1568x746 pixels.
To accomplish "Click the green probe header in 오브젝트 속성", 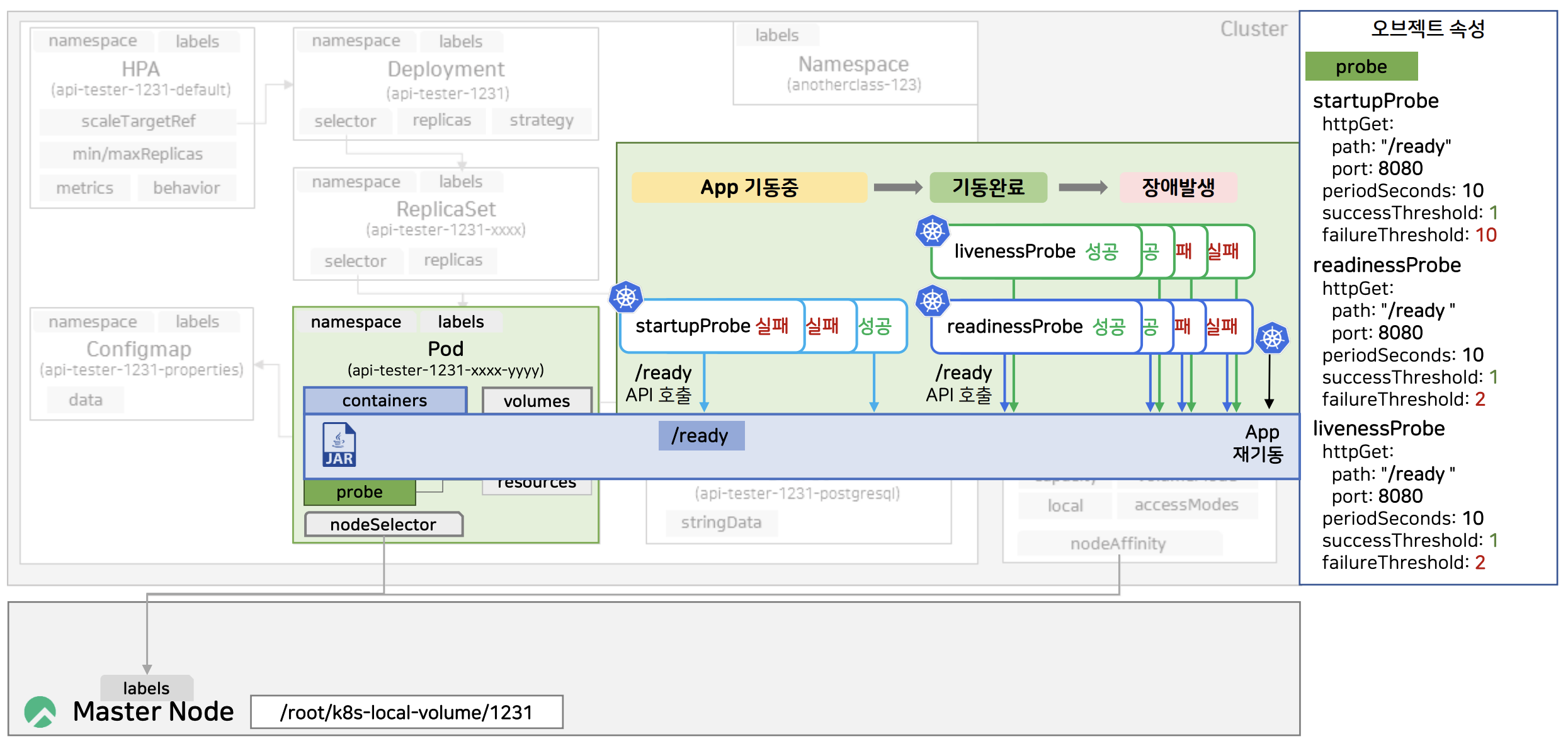I will tap(1361, 67).
